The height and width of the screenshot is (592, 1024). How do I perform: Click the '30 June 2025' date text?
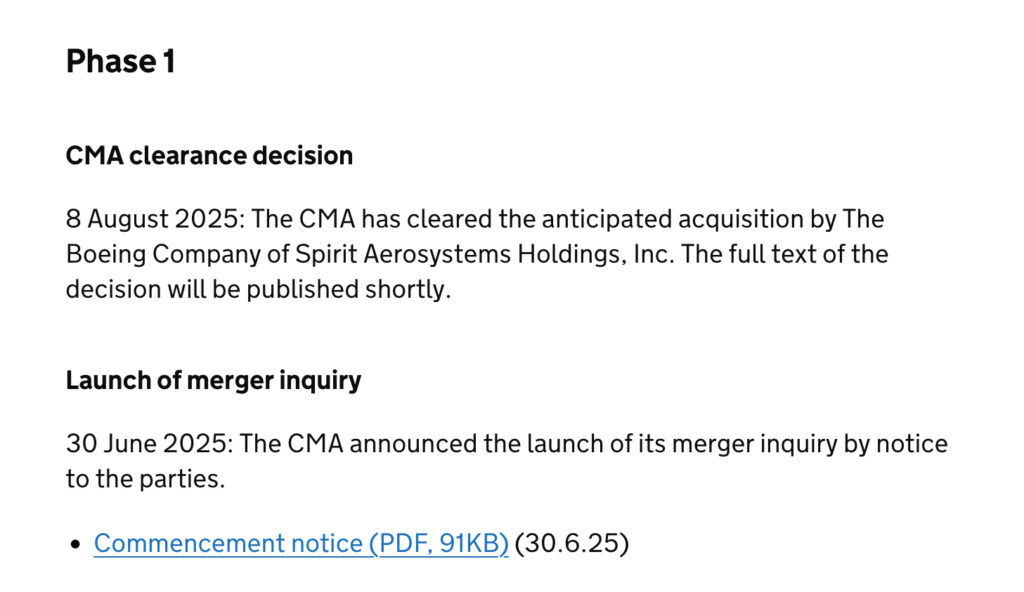tap(146, 444)
